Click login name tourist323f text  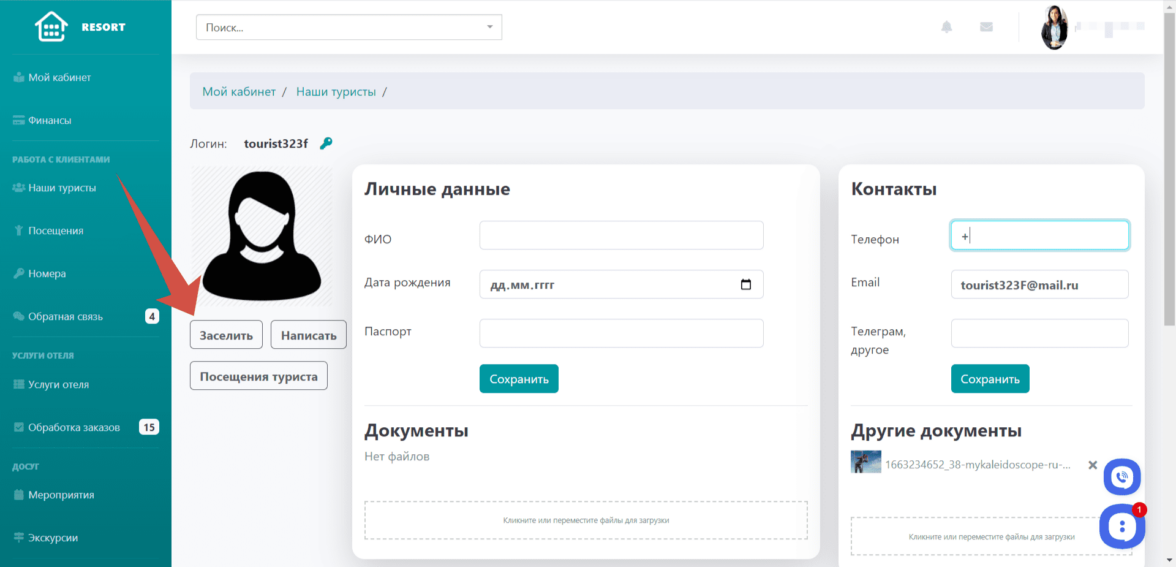[276, 143]
